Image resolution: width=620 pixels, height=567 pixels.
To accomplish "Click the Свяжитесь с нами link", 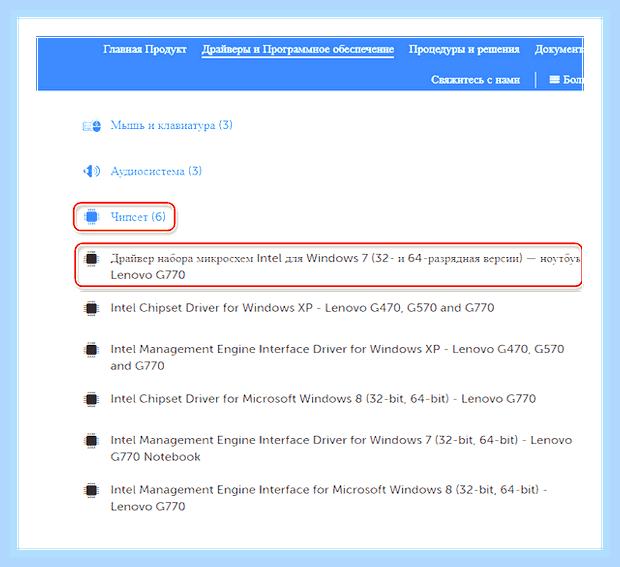I will [475, 80].
